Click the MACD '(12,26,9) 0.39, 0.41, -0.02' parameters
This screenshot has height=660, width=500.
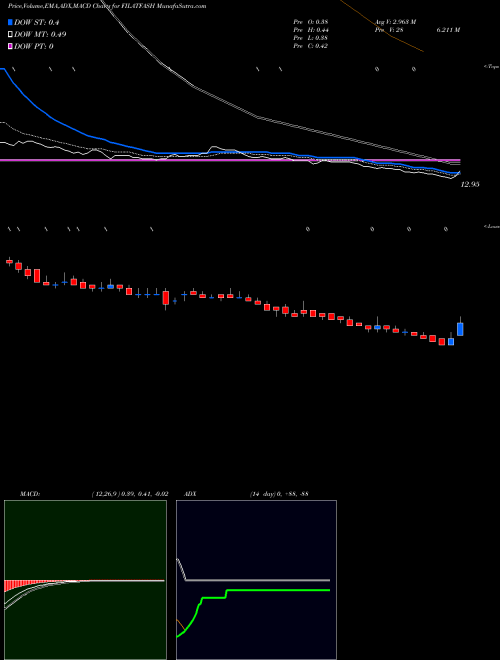click(130, 494)
